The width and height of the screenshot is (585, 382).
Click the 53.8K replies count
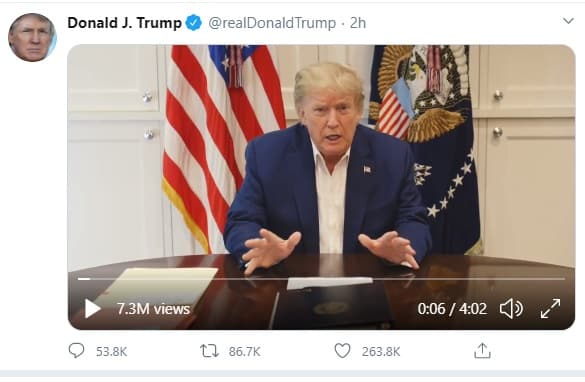[x=112, y=351]
